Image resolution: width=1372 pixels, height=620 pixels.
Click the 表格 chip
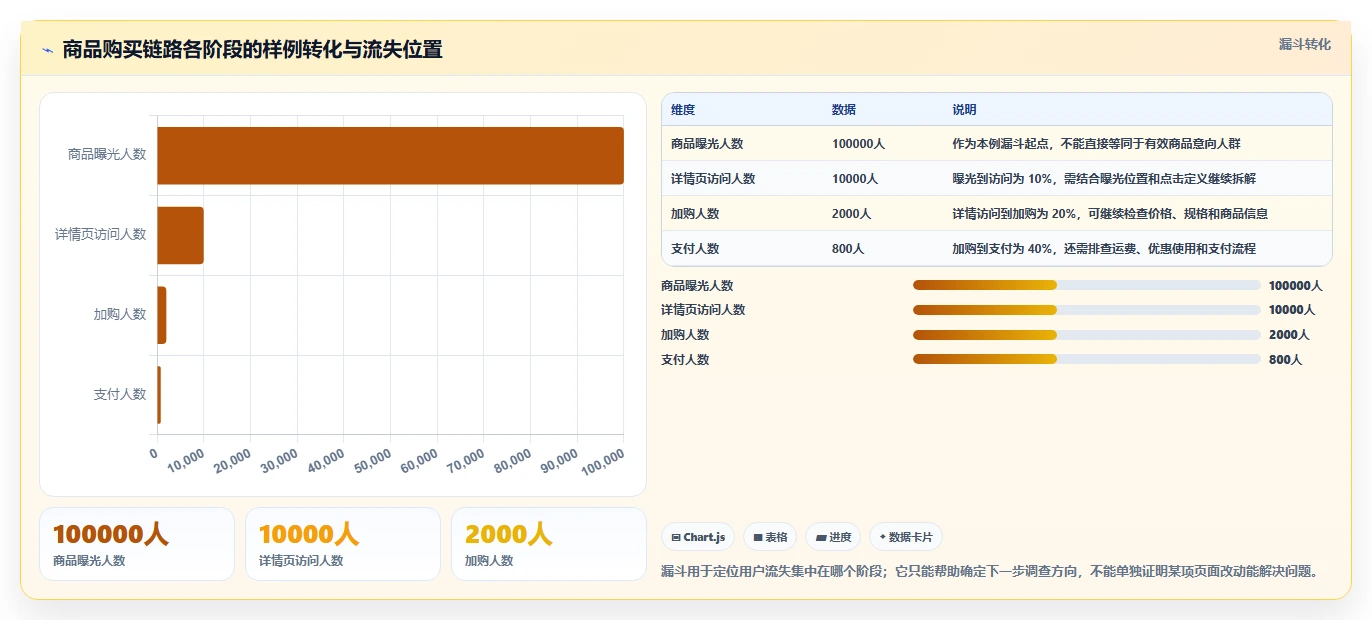(x=770, y=537)
